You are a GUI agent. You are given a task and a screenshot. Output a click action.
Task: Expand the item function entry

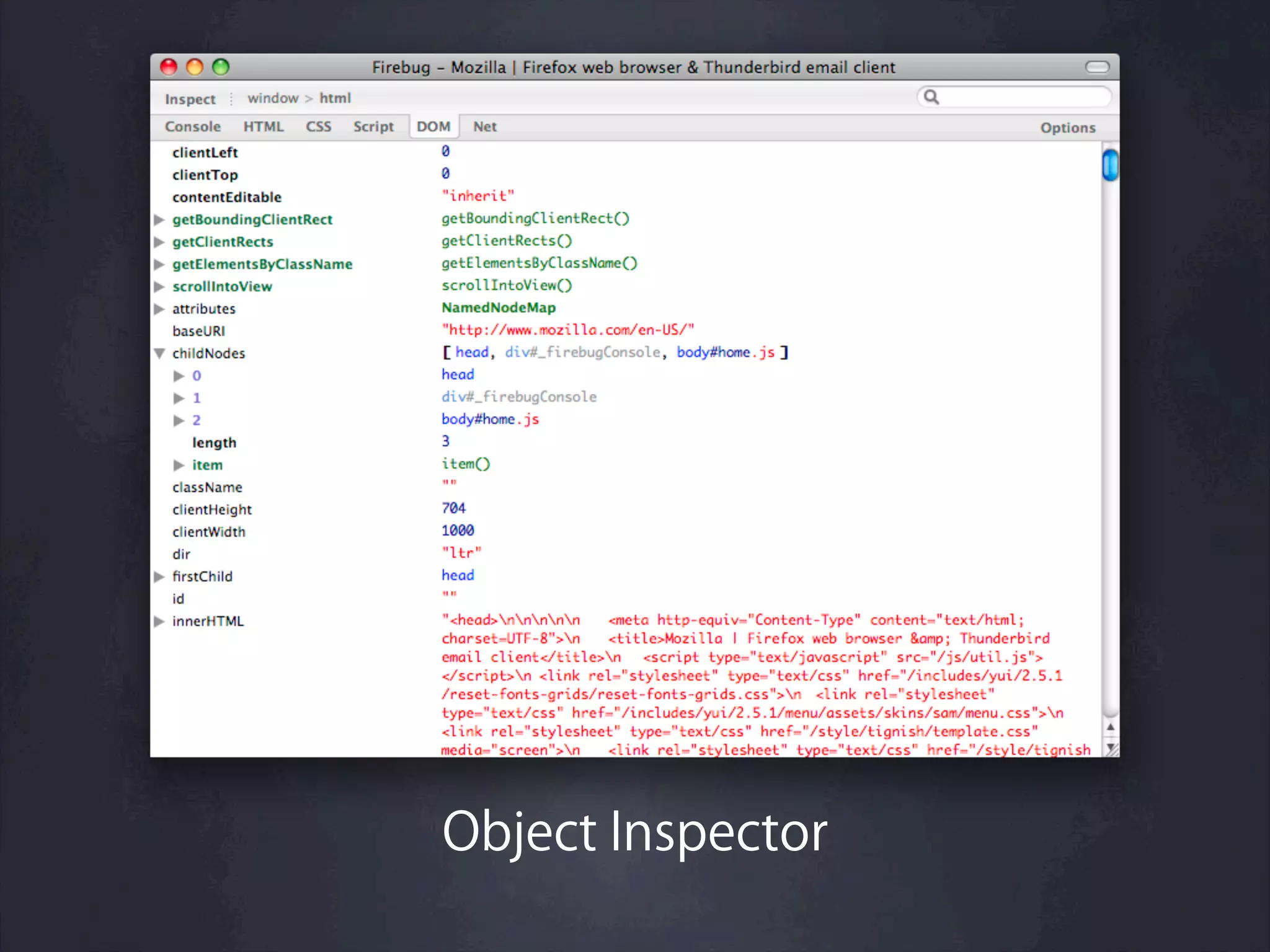click(x=179, y=465)
